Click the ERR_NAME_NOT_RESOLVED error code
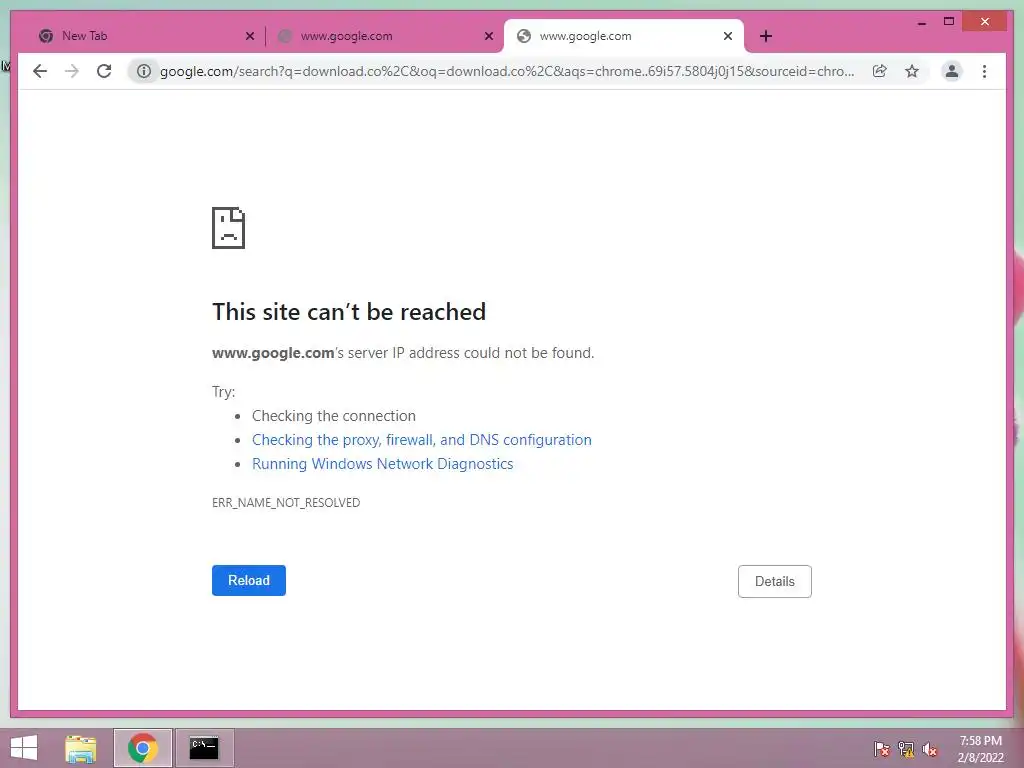1024x768 pixels. (286, 502)
